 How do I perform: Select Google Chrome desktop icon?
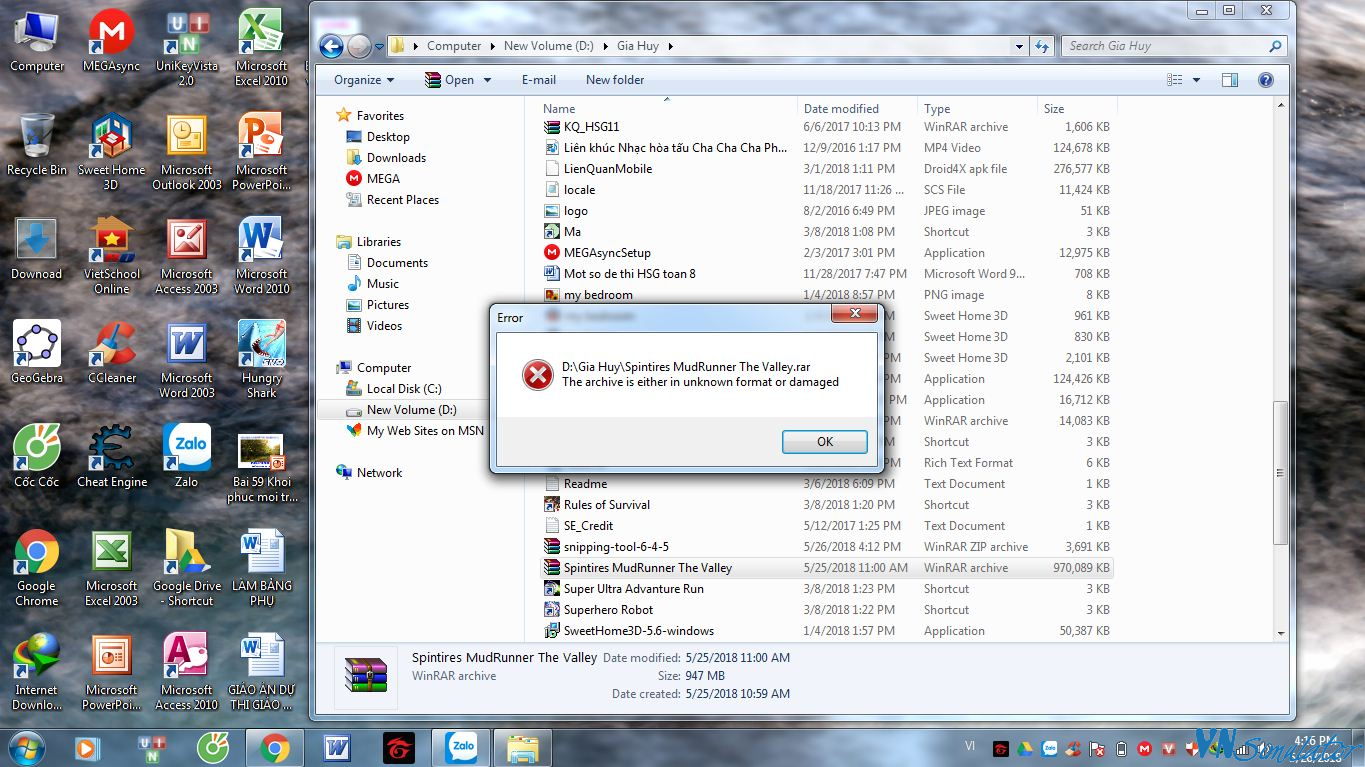37,569
